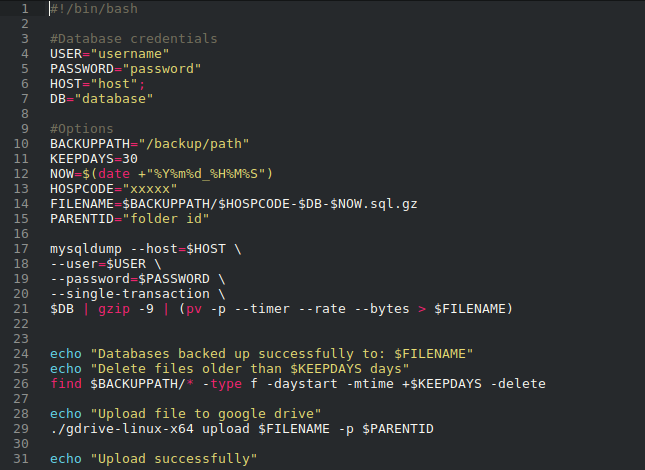Select the HOST variable name
This screenshot has height=470, width=645.
coord(66,84)
